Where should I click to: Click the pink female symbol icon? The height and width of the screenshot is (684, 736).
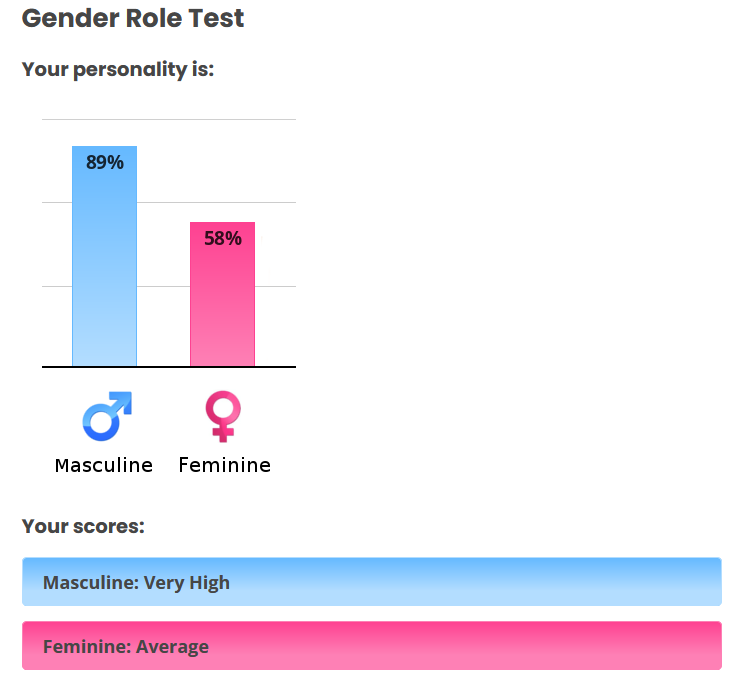(223, 416)
